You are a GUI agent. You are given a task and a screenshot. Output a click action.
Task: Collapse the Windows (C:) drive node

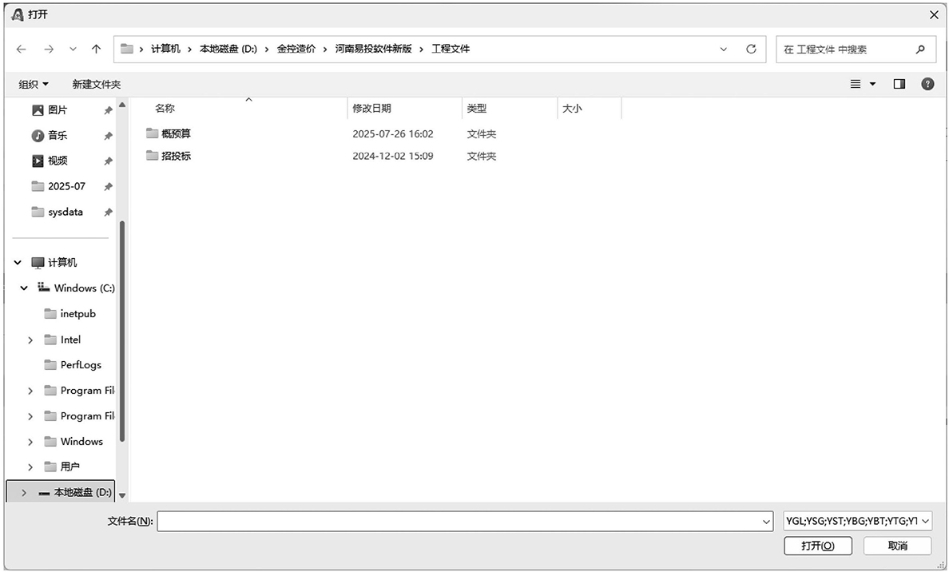click(x=24, y=288)
